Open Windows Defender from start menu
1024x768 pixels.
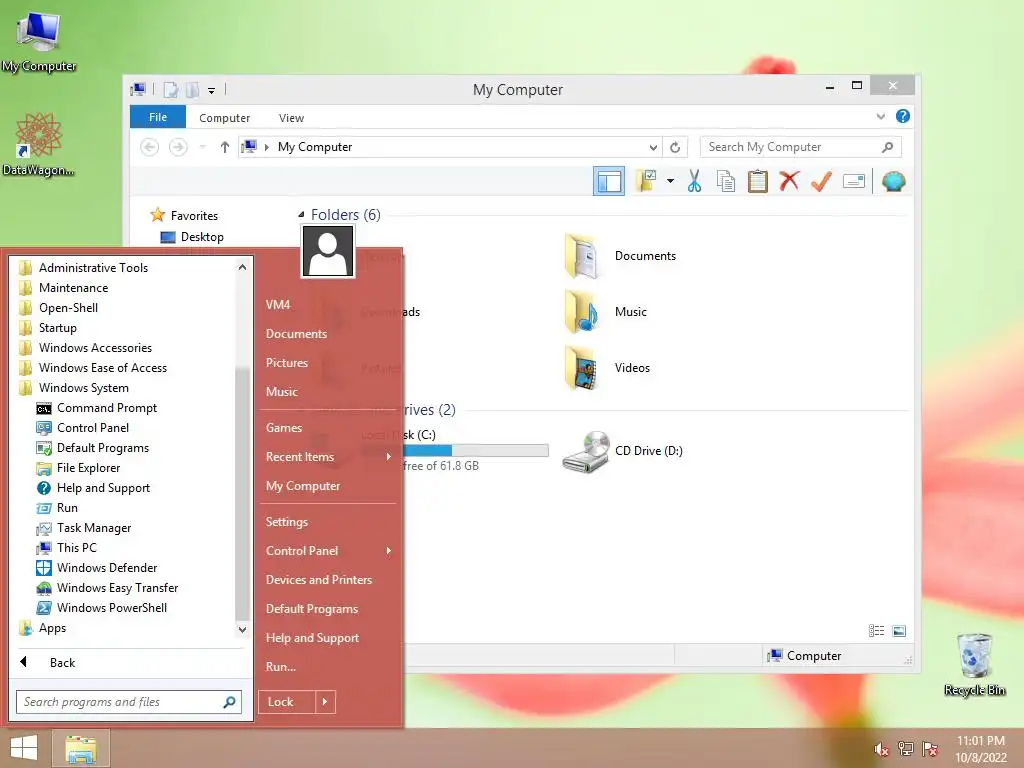click(106, 568)
